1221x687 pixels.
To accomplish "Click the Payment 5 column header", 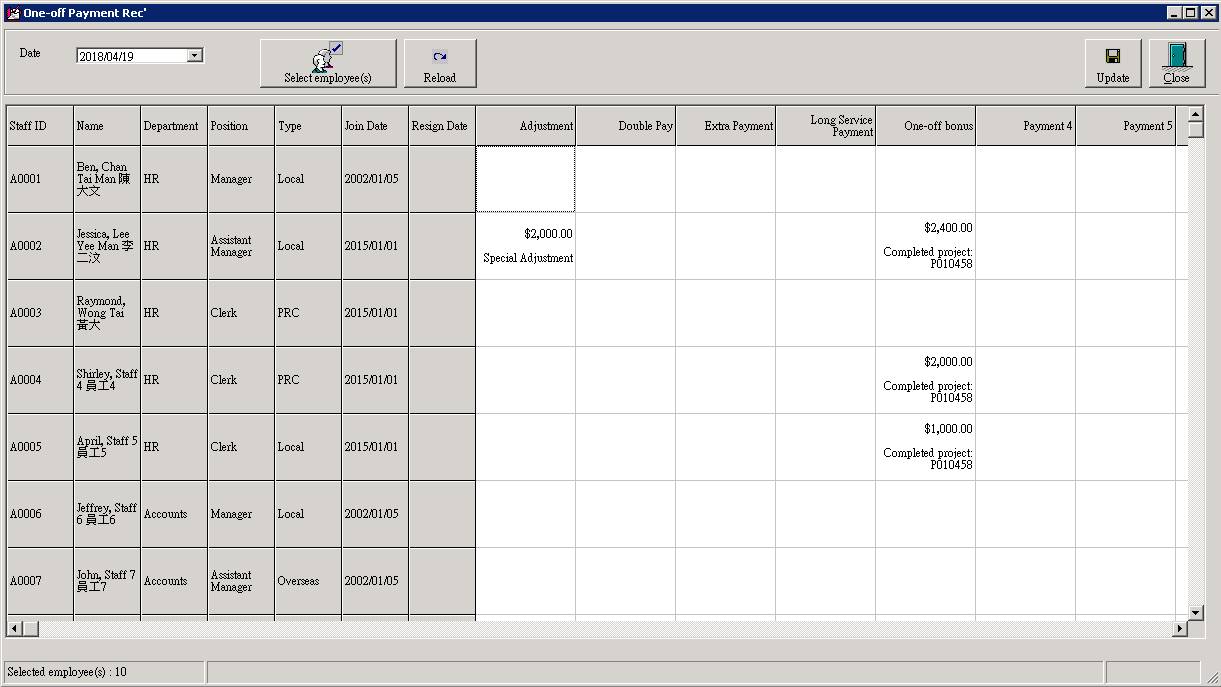I will (x=1126, y=126).
